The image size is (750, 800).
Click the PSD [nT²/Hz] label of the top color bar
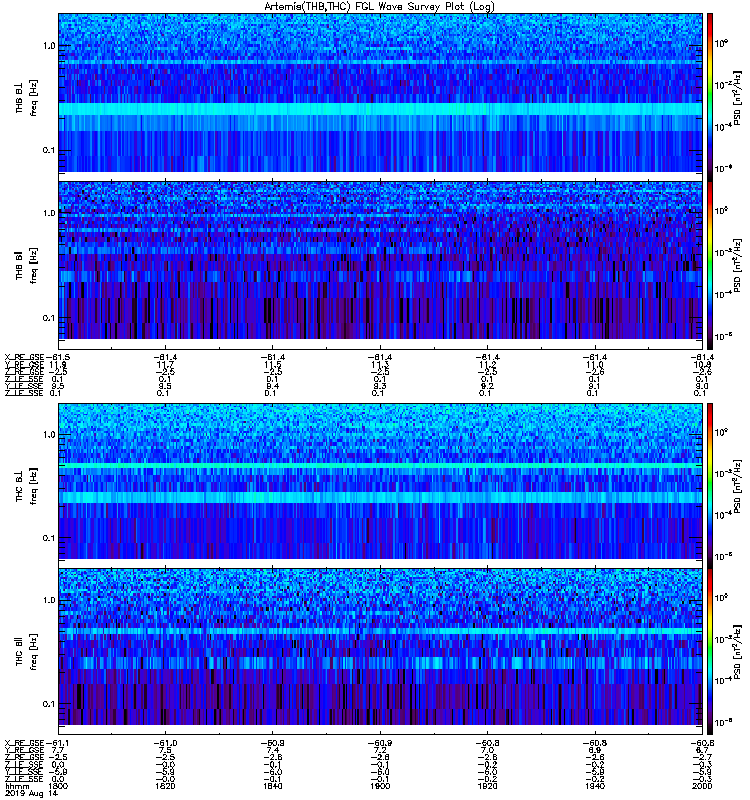coord(738,98)
